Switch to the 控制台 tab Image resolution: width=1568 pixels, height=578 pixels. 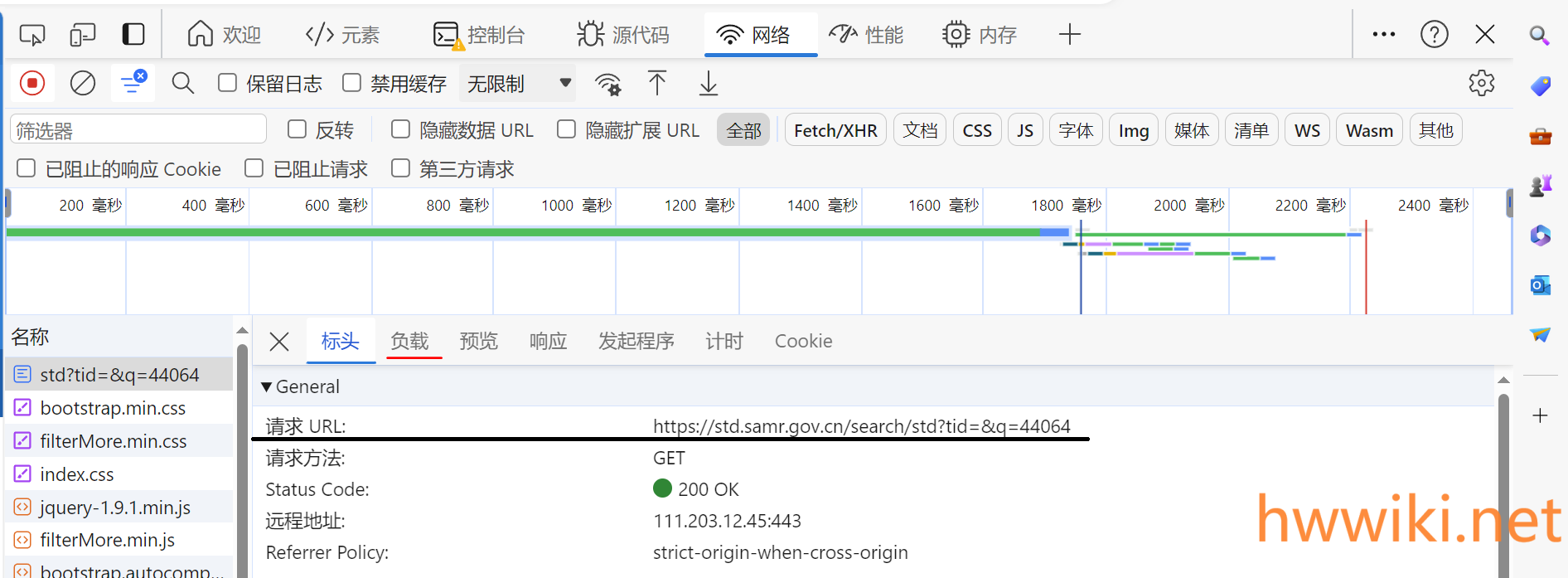point(480,35)
